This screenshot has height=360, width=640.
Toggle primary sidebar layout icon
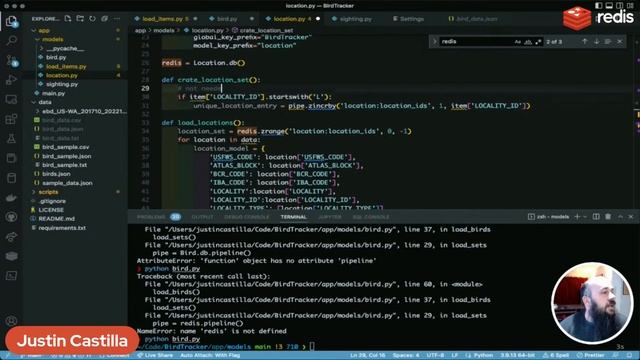click(598, 6)
